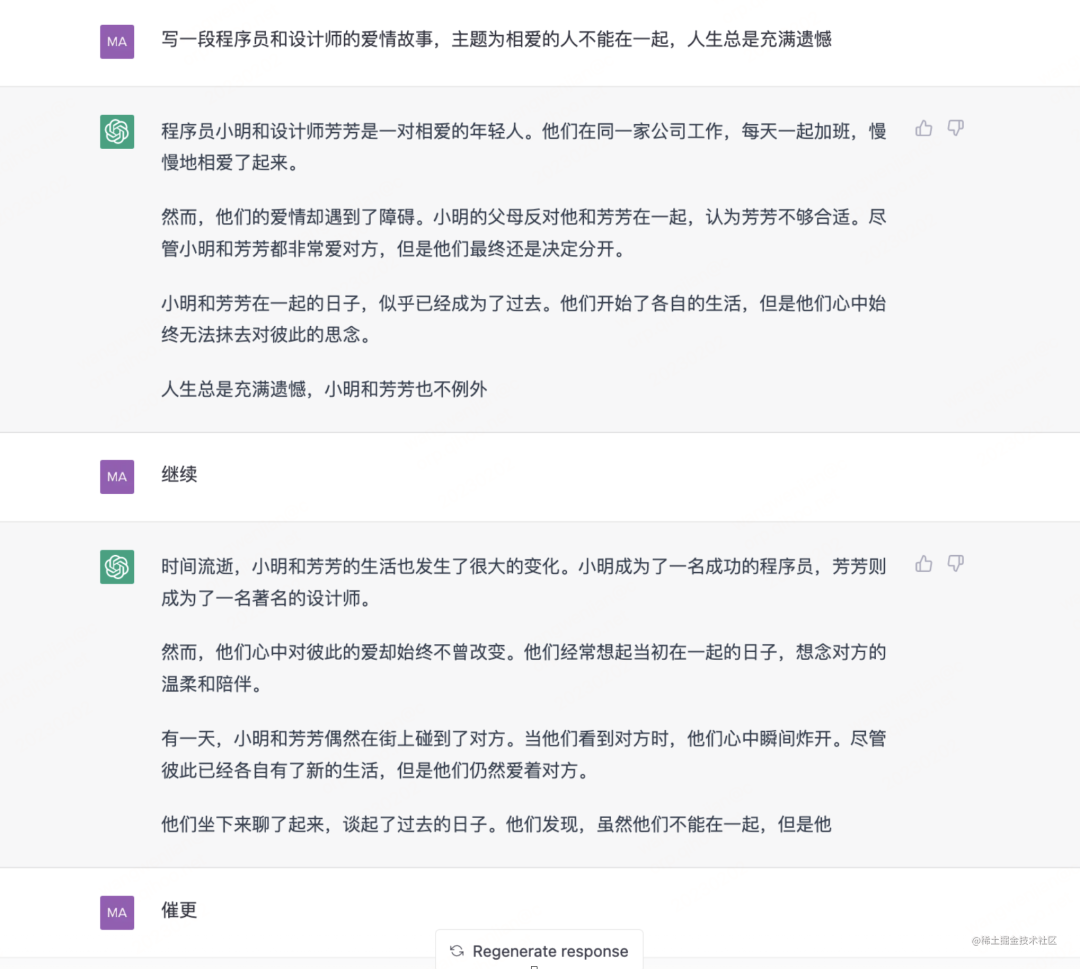1080x969 pixels.
Task: Click the user message '催更'
Action: click(179, 910)
